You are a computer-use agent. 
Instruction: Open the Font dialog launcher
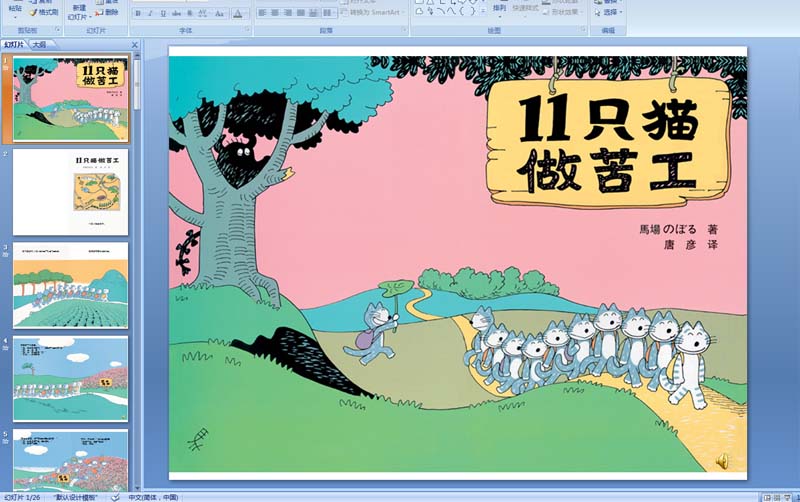(x=247, y=30)
